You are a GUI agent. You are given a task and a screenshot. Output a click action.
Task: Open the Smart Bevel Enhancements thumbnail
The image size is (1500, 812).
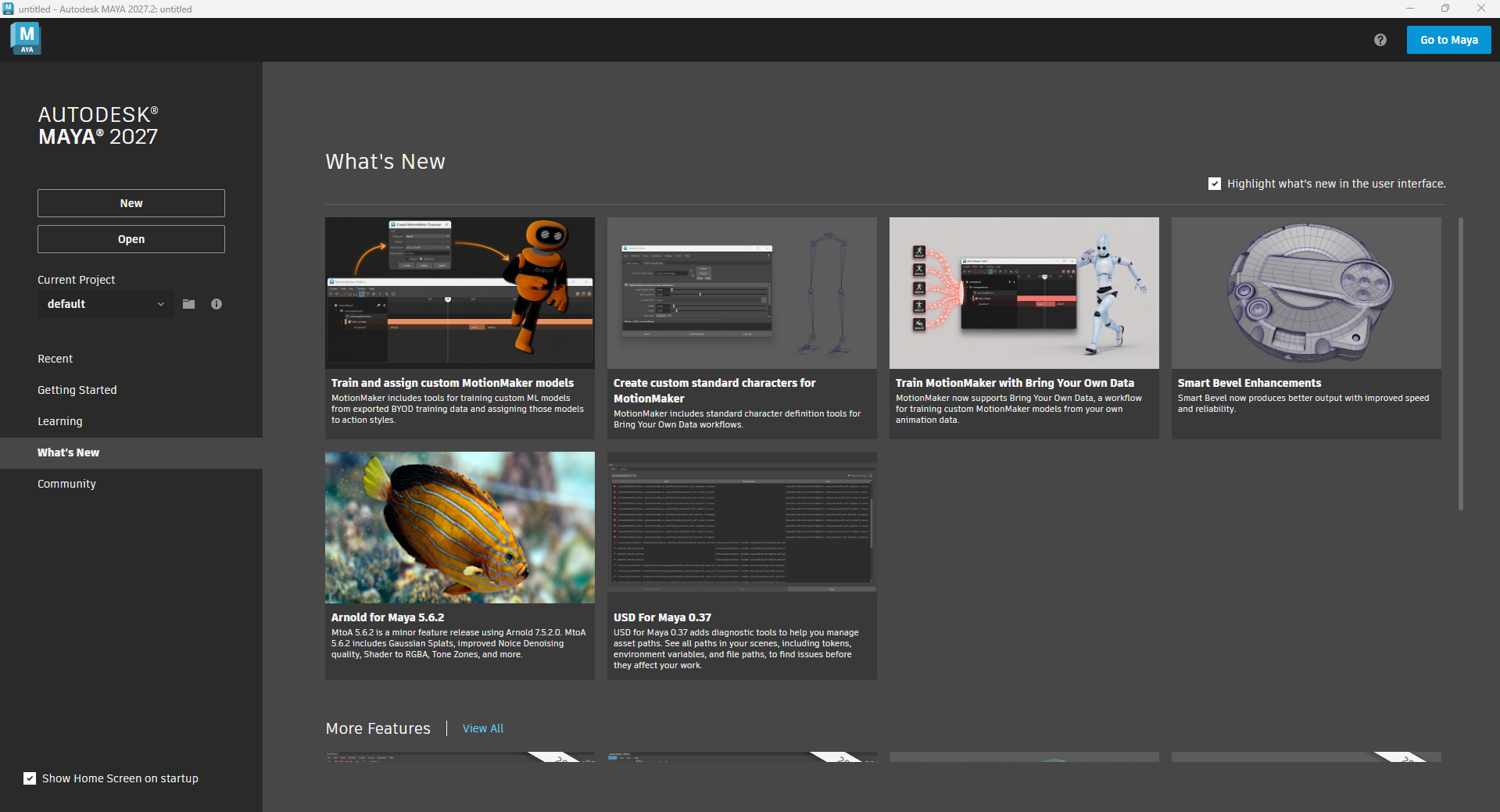1306,293
